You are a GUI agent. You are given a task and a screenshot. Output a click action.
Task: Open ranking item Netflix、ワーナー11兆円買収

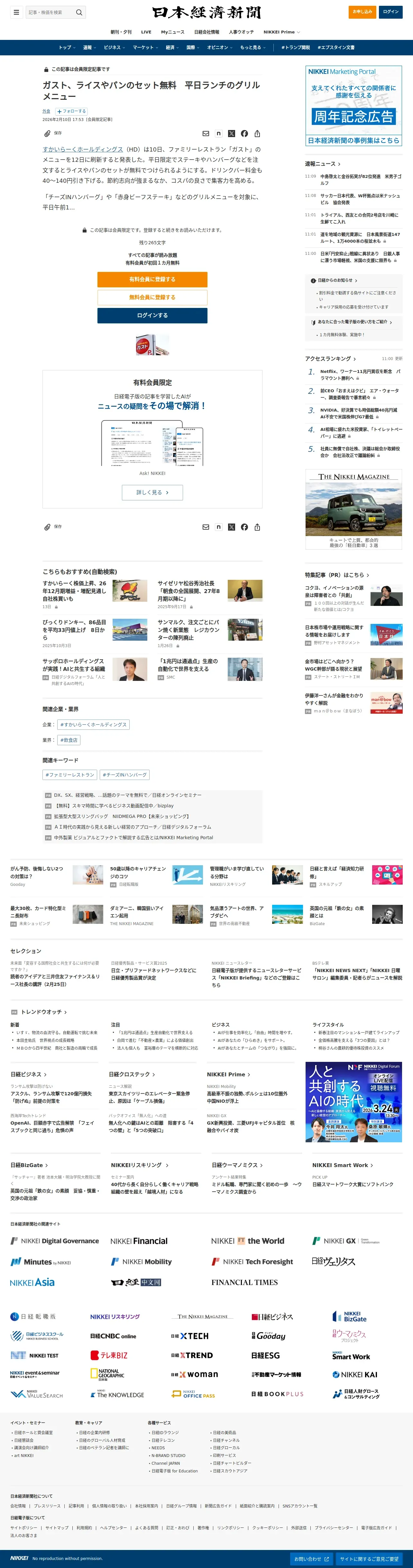pyautogui.click(x=361, y=374)
